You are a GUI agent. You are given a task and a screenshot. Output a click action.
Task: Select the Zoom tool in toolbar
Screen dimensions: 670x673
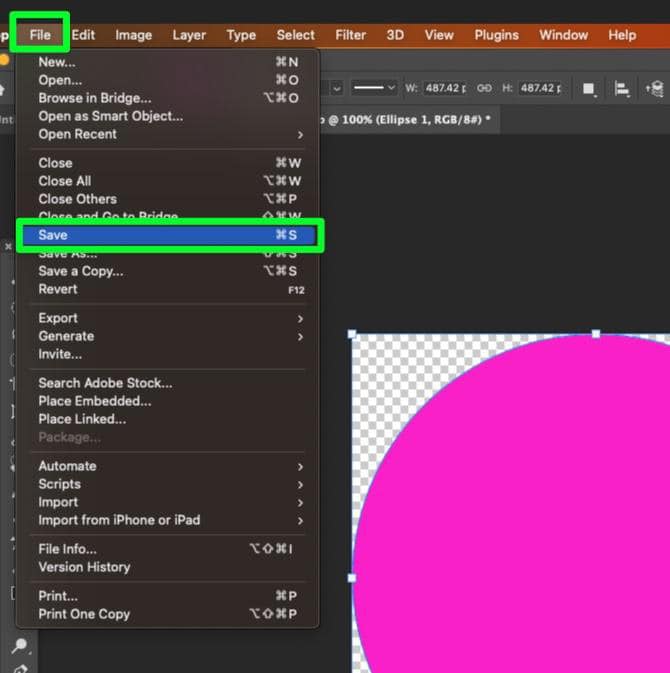click(20, 646)
